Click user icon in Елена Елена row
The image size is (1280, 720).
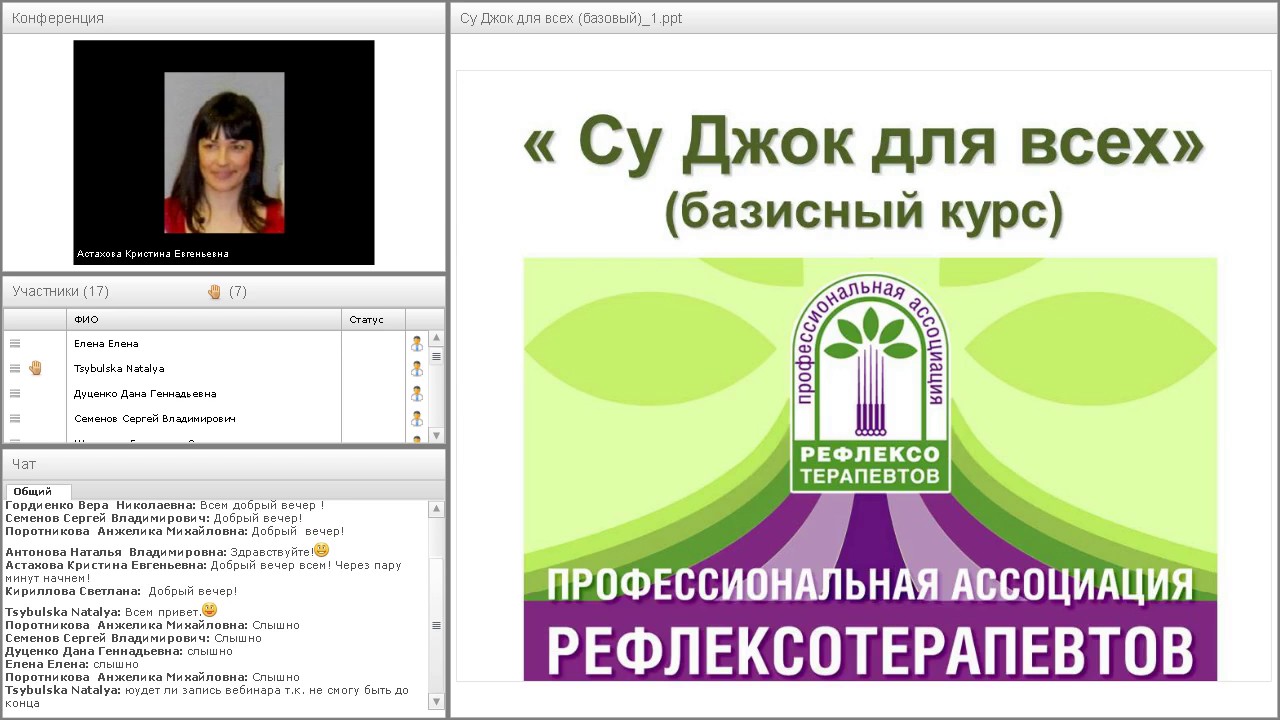click(x=417, y=343)
